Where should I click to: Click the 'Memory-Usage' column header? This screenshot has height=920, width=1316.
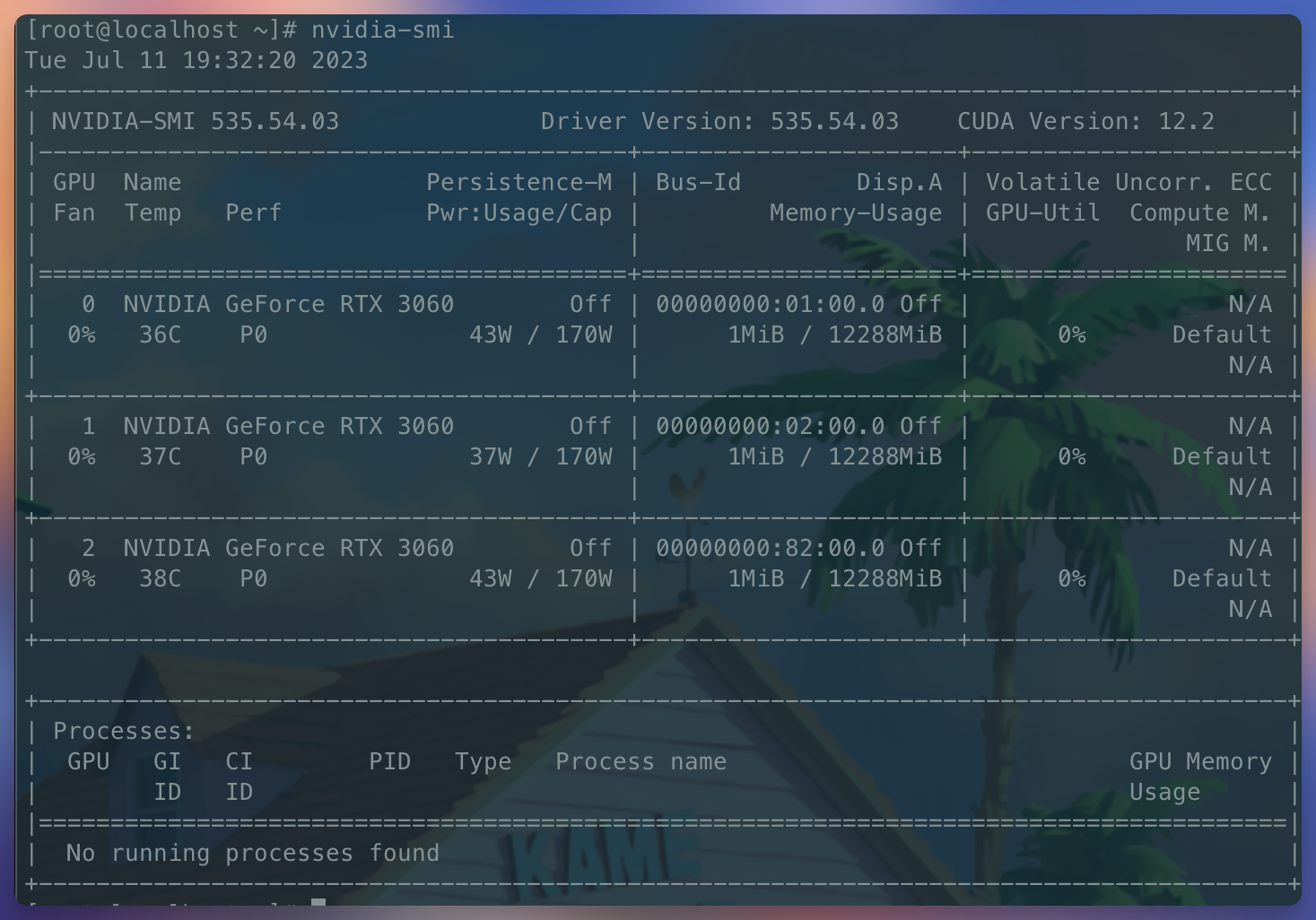tap(856, 213)
